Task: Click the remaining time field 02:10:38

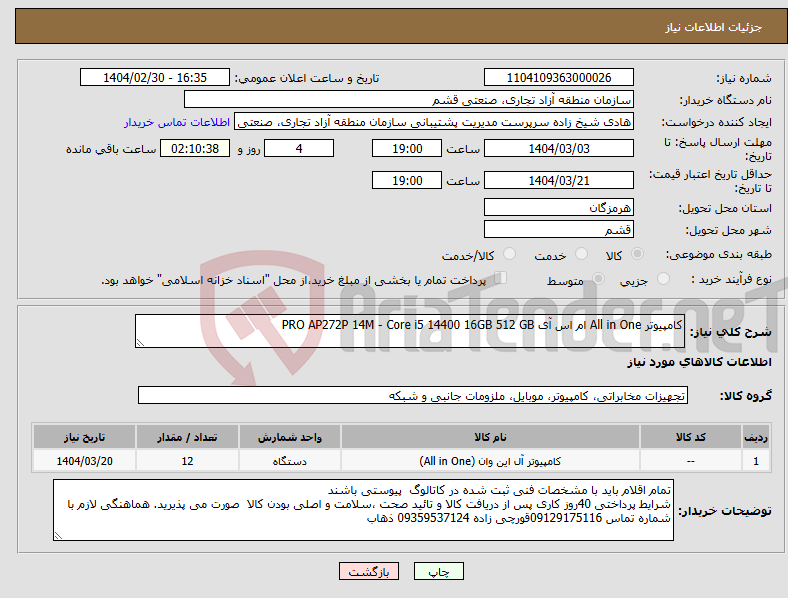Action: pyautogui.click(x=195, y=148)
